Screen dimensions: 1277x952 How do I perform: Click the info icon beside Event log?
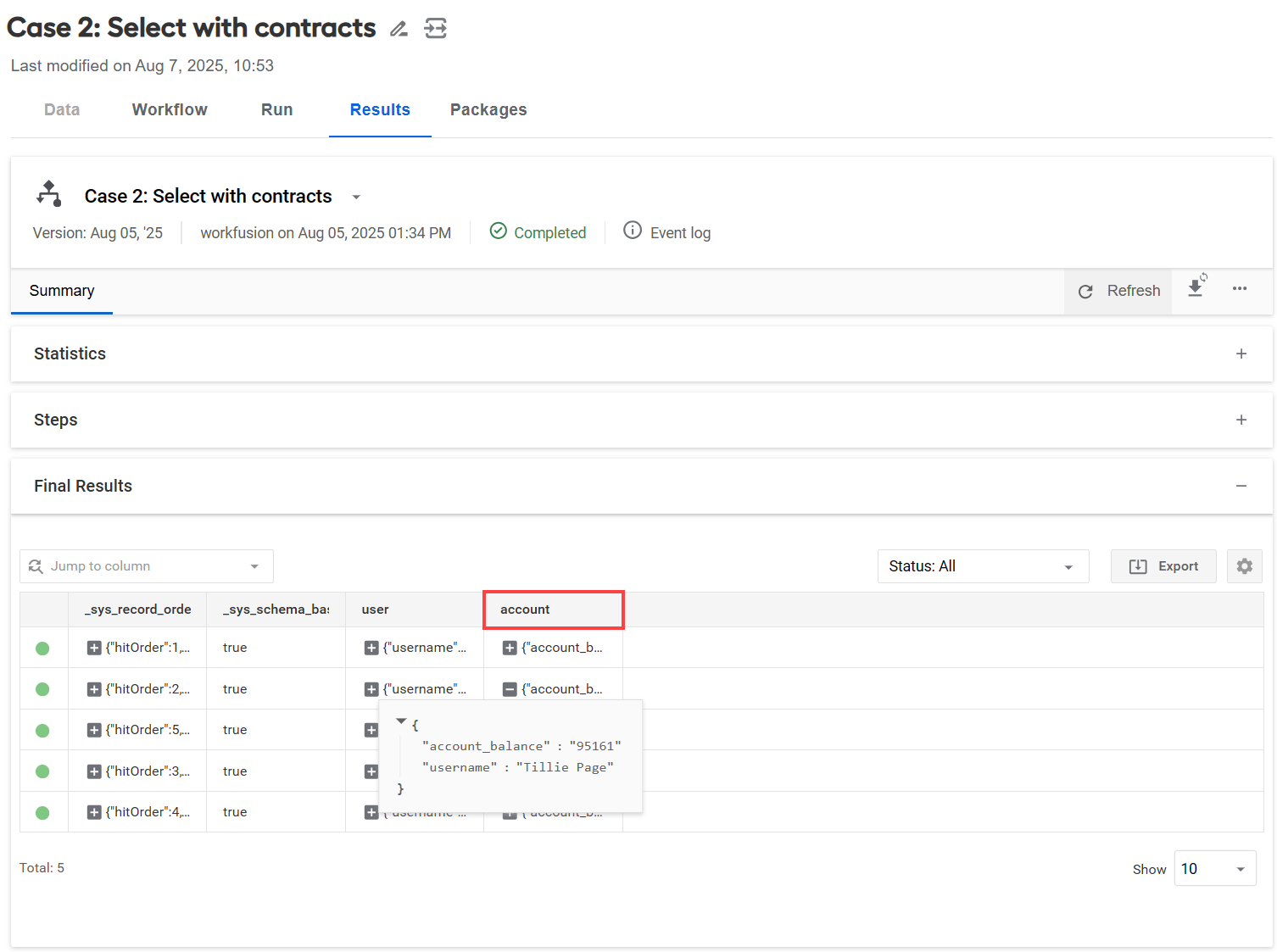click(633, 231)
